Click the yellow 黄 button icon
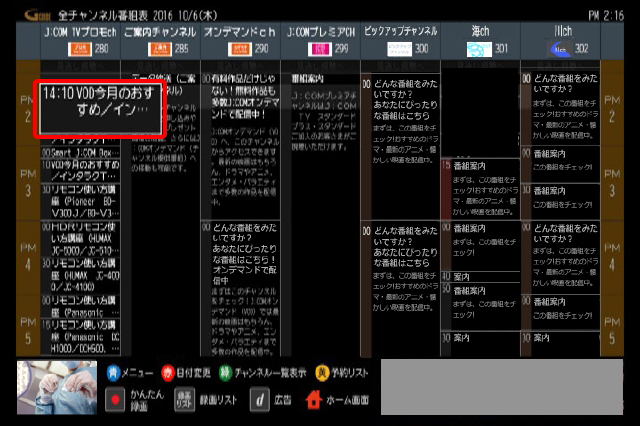This screenshot has width=640, height=426. 322,373
